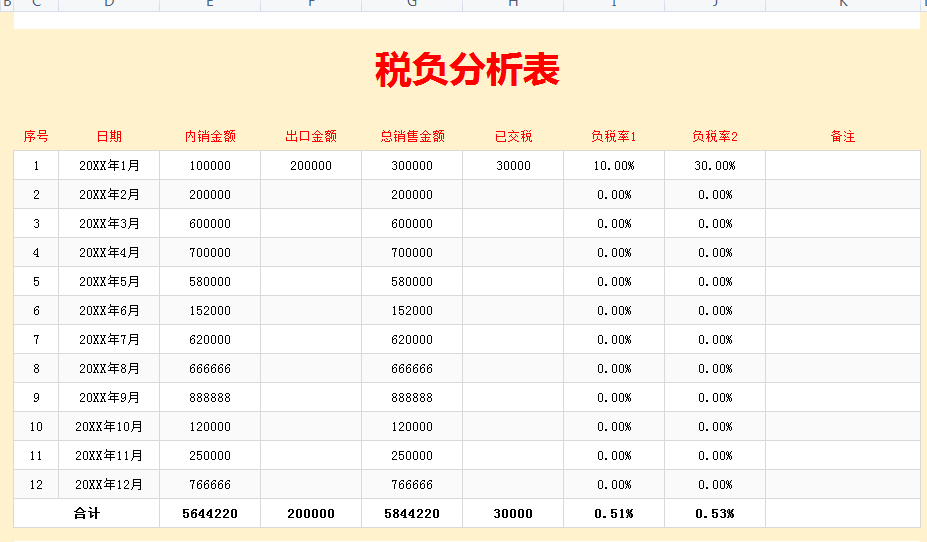This screenshot has width=927, height=542.
Task: Select total 内销金额 cell 5644220
Action: 210,513
